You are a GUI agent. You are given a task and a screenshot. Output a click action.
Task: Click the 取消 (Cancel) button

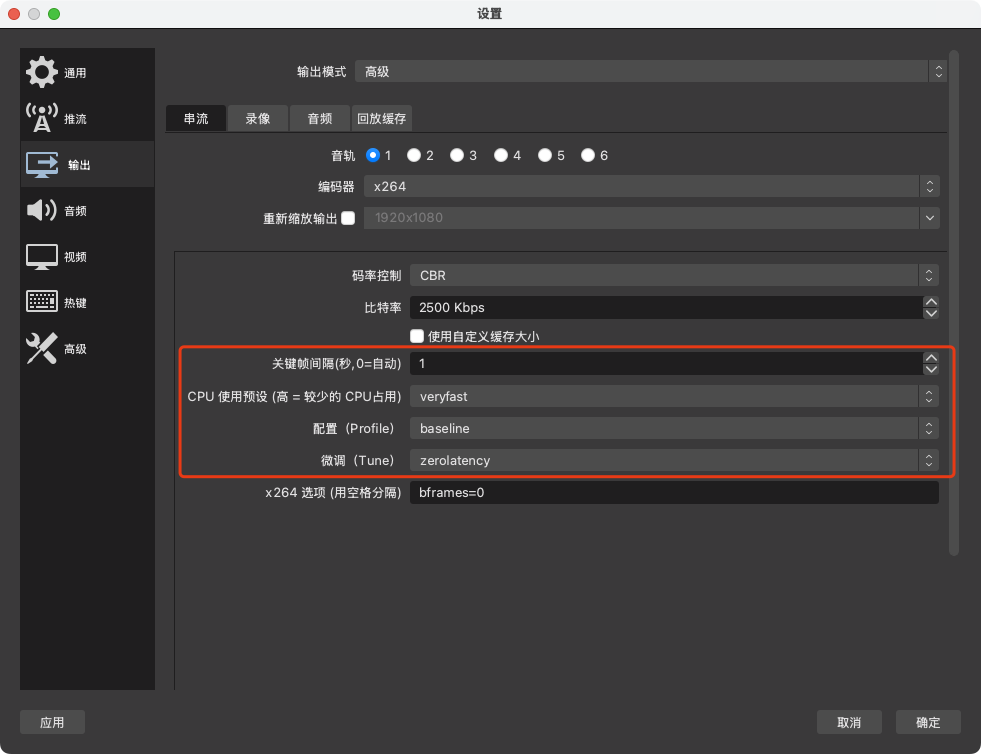[x=849, y=722]
